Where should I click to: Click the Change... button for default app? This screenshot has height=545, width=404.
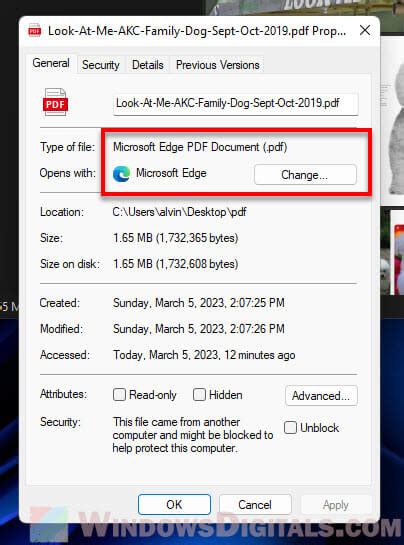[305, 174]
